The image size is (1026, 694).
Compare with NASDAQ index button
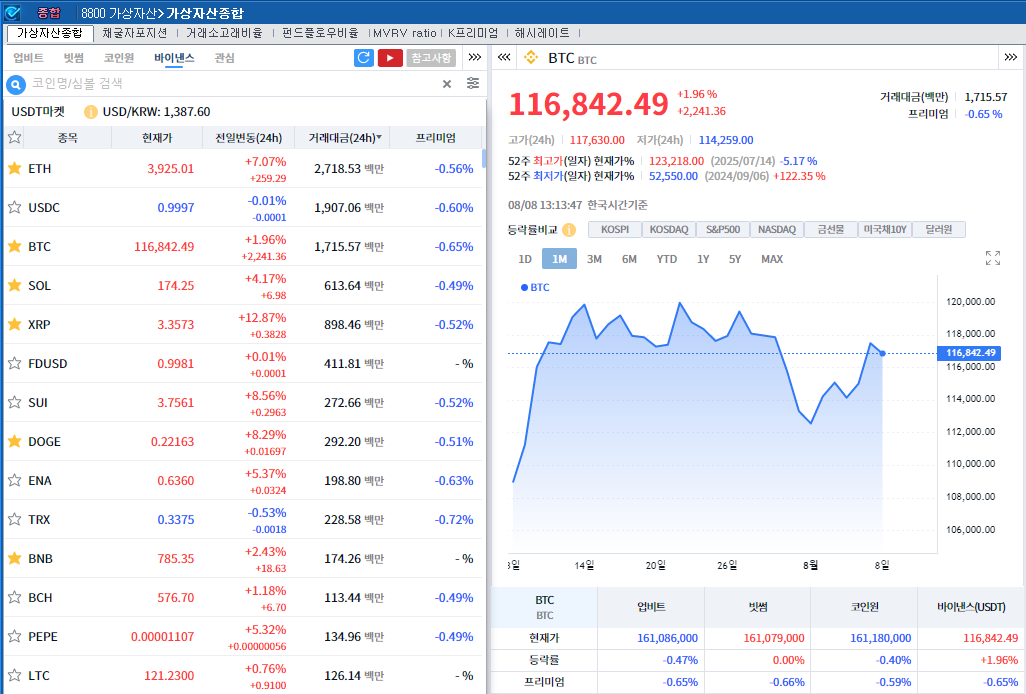click(x=776, y=230)
